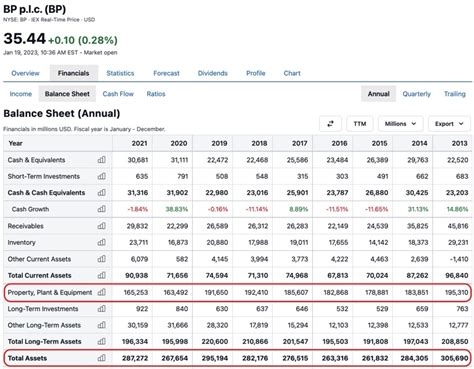Click the 2021 Property, Plant & Equipment value 165,253
The width and height of the screenshot is (474, 369).
(x=136, y=292)
